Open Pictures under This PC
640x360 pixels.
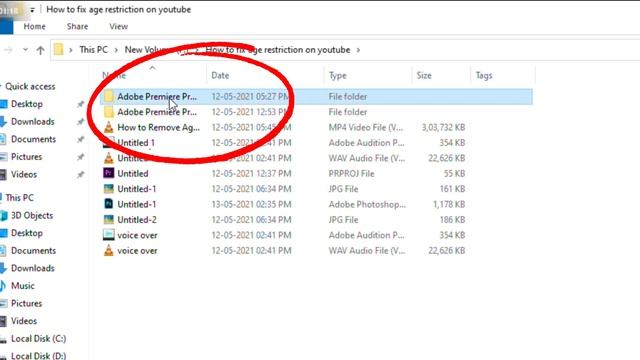tap(27, 303)
